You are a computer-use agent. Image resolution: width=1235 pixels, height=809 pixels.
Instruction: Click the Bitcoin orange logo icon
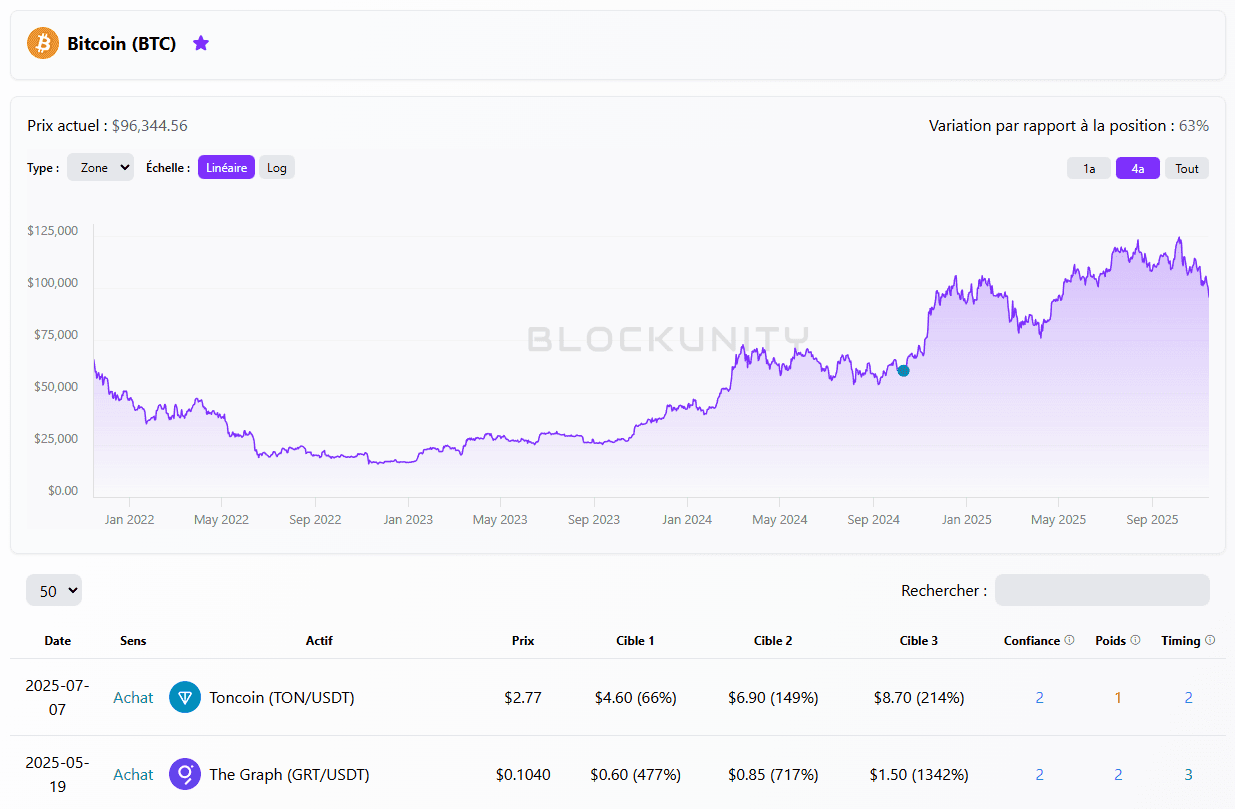point(43,43)
